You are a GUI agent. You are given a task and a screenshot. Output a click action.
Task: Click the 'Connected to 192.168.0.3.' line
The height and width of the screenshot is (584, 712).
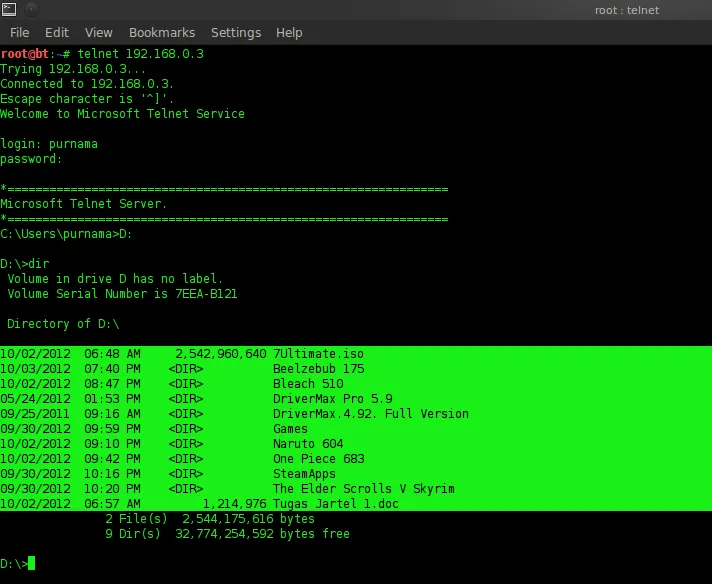[87, 84]
